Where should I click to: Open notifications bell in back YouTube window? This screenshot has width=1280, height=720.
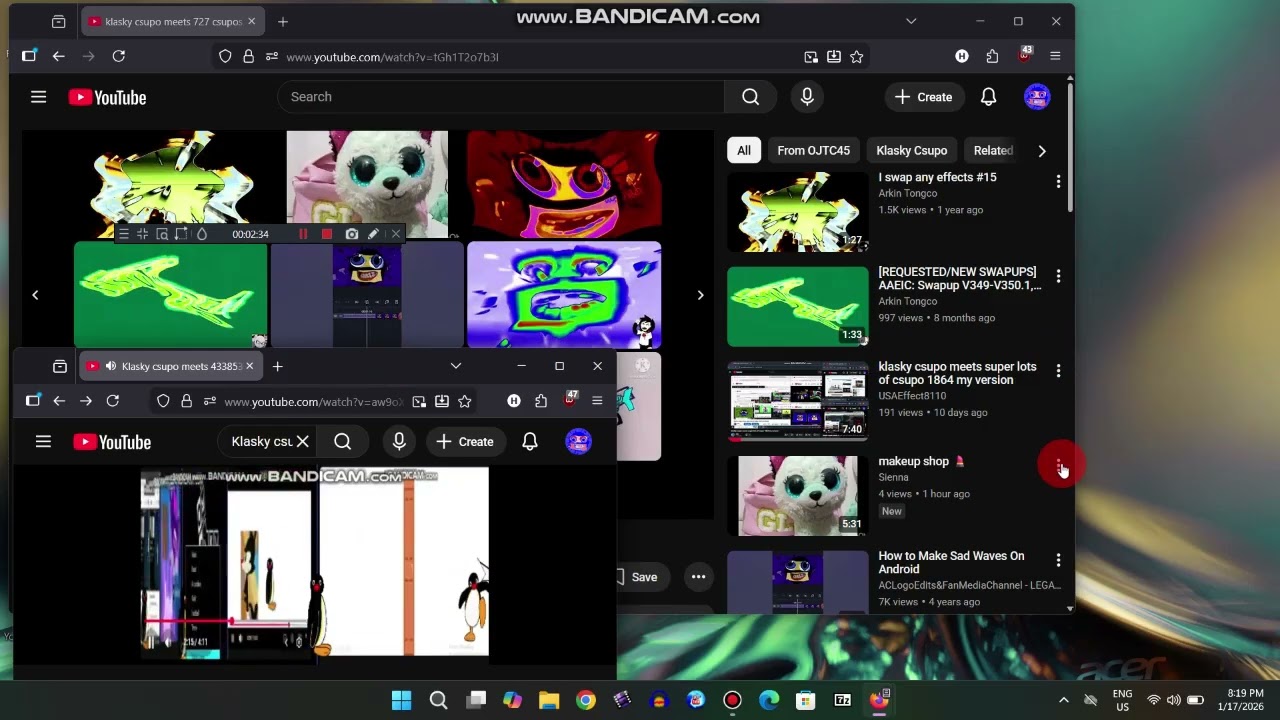pyautogui.click(x=988, y=97)
